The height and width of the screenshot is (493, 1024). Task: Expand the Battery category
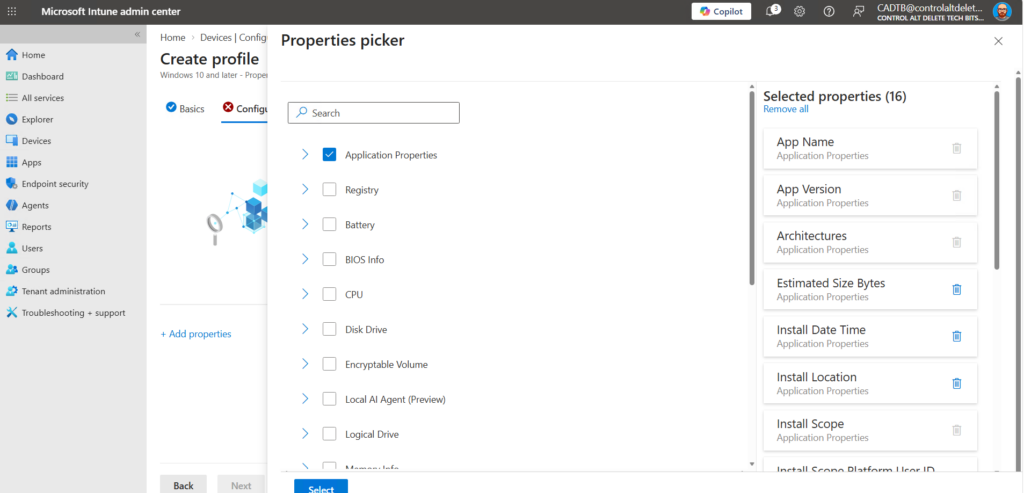pyautogui.click(x=305, y=225)
